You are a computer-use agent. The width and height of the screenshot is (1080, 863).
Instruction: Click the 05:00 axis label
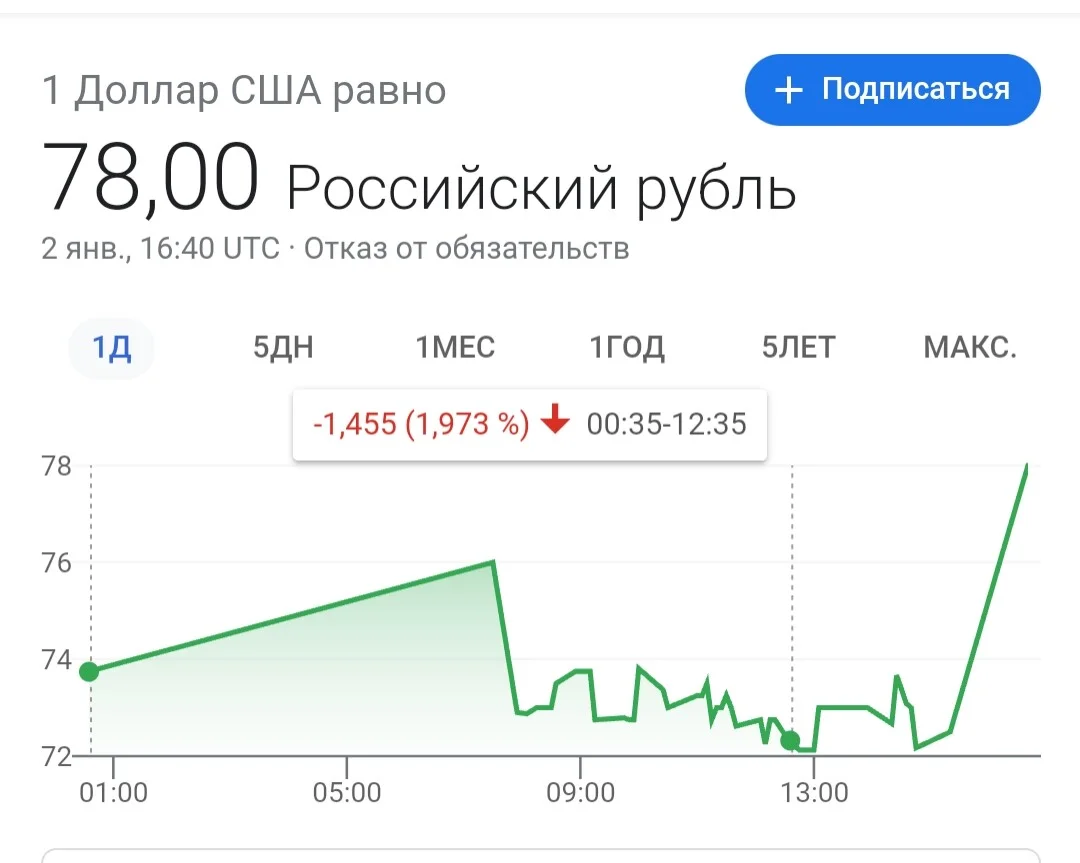tap(347, 793)
